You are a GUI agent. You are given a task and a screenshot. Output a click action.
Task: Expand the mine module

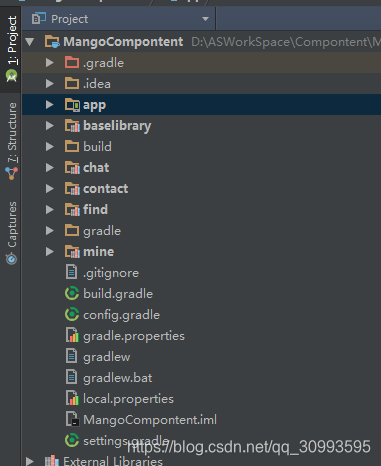[50, 252]
